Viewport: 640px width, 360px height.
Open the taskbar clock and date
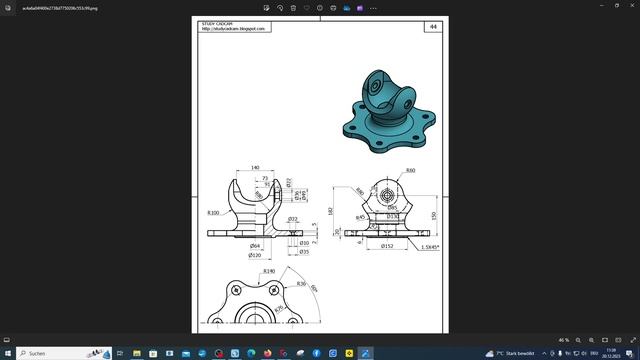pyautogui.click(x=611, y=353)
